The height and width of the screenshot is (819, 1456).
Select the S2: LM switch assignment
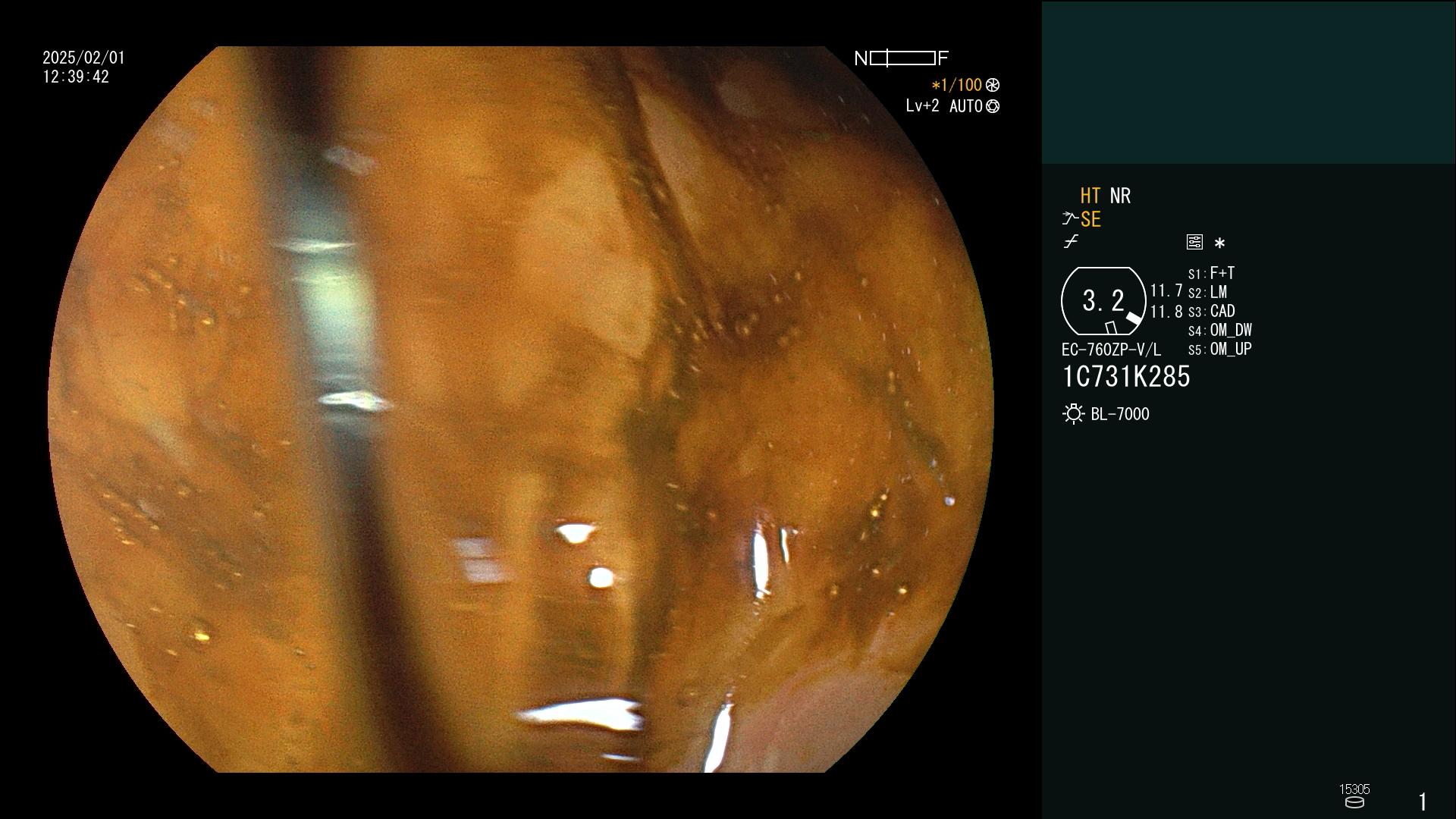click(x=1207, y=292)
